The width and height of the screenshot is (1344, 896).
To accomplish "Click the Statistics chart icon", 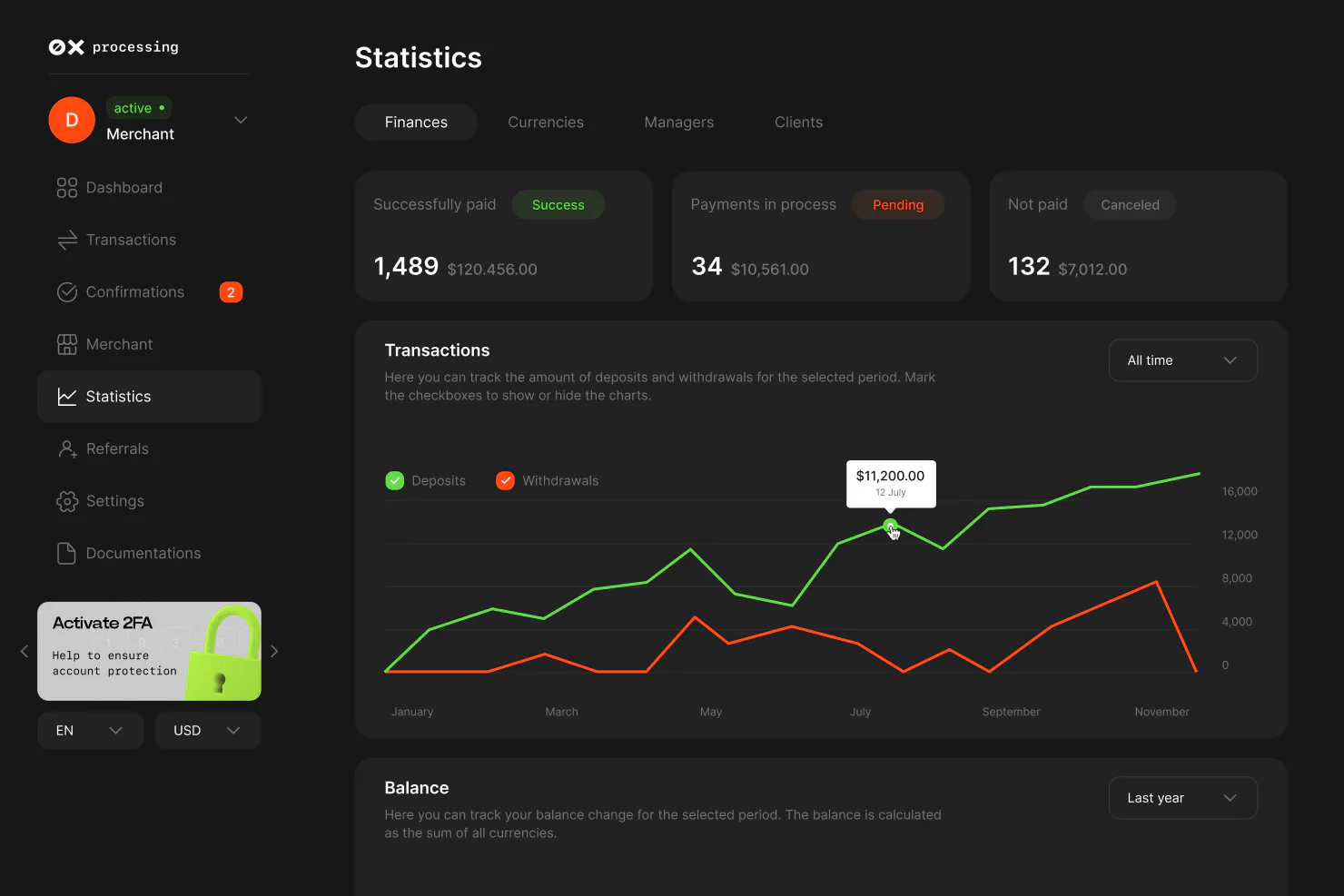I will click(x=67, y=397).
